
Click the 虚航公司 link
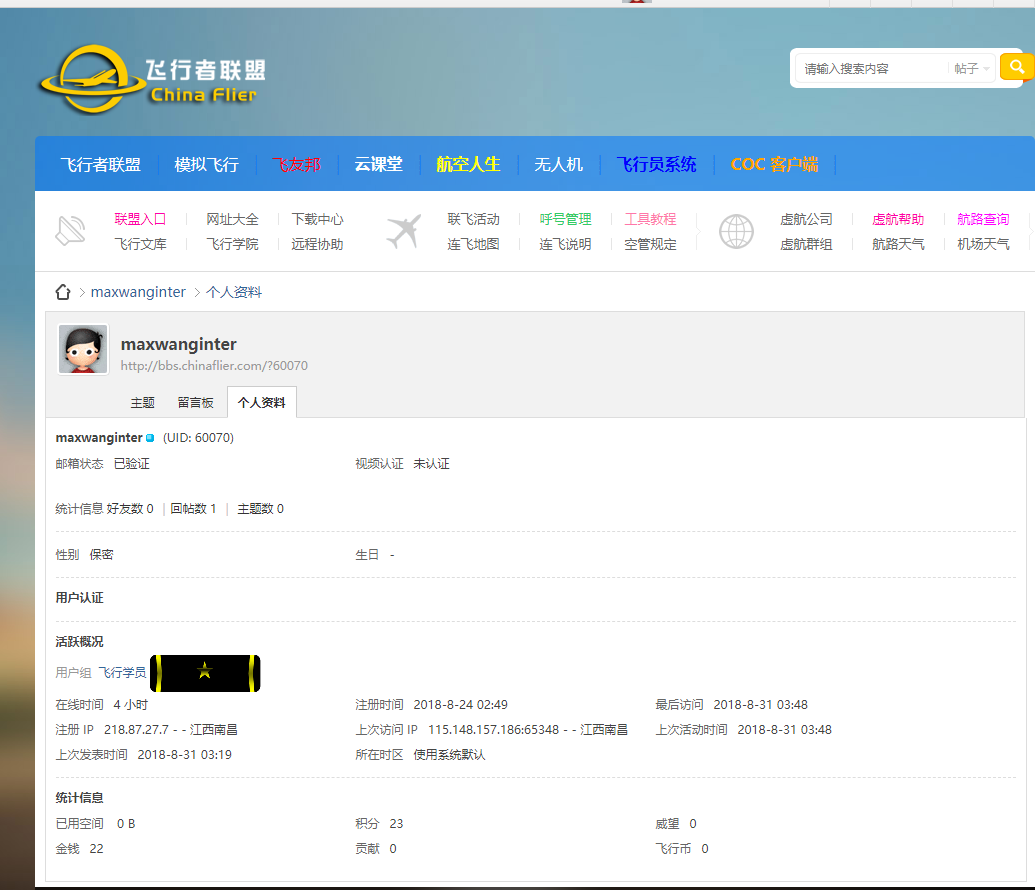[x=806, y=219]
